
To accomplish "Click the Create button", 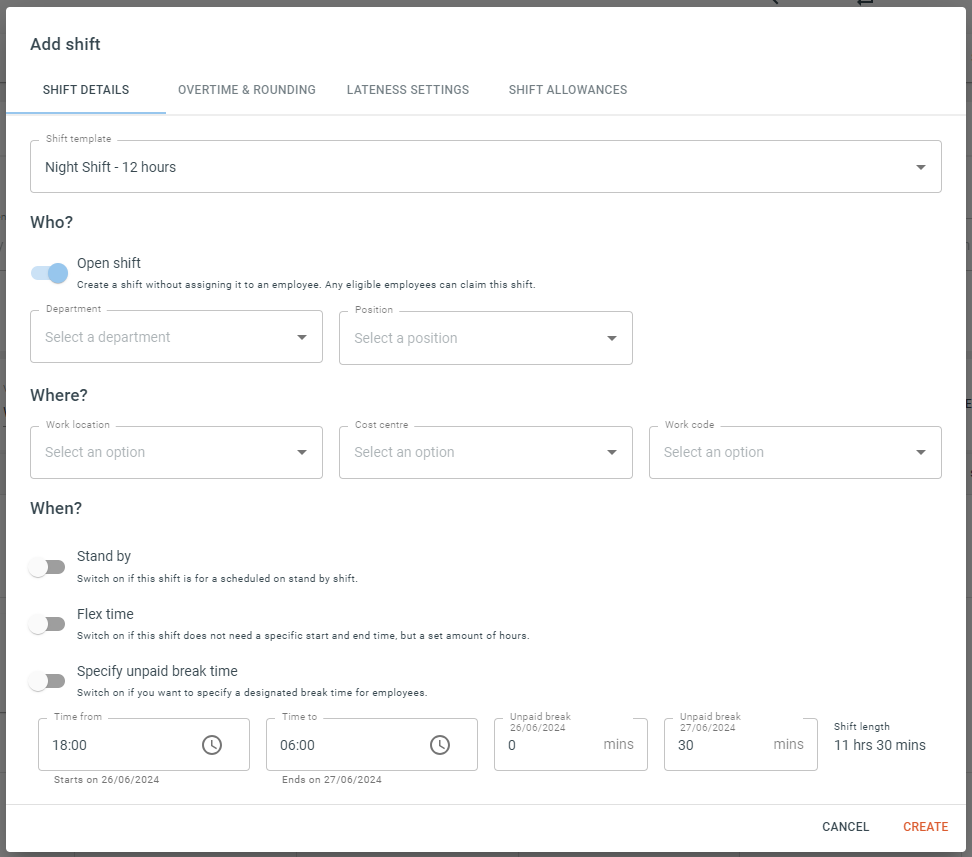I will click(x=926, y=827).
